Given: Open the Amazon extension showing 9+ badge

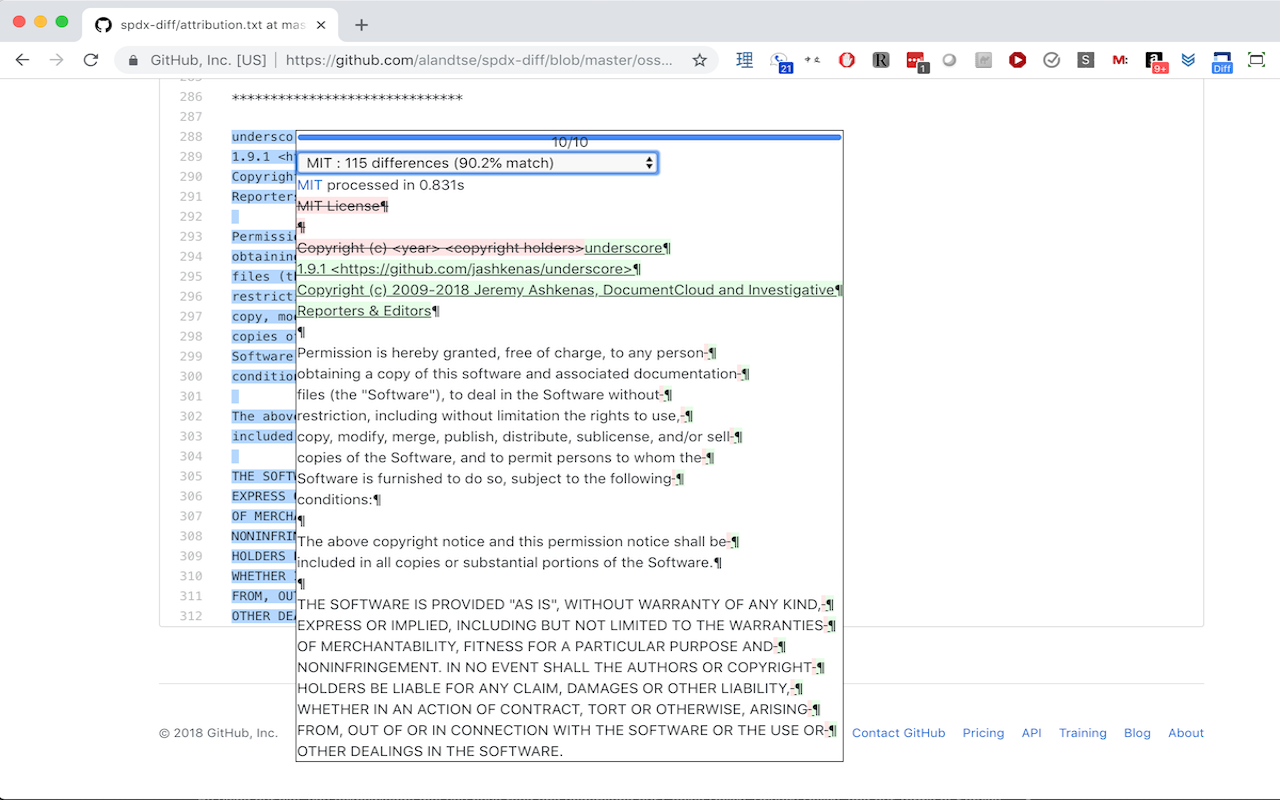Looking at the screenshot, I should 1154,60.
